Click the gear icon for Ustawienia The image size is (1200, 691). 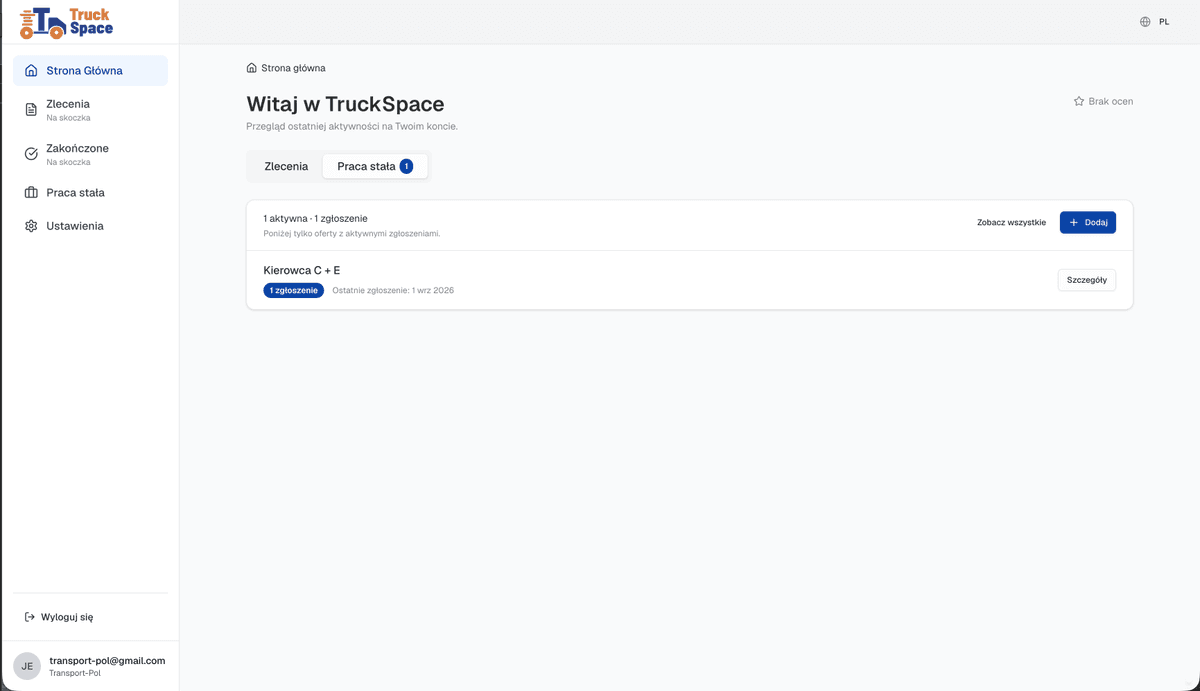tap(31, 226)
